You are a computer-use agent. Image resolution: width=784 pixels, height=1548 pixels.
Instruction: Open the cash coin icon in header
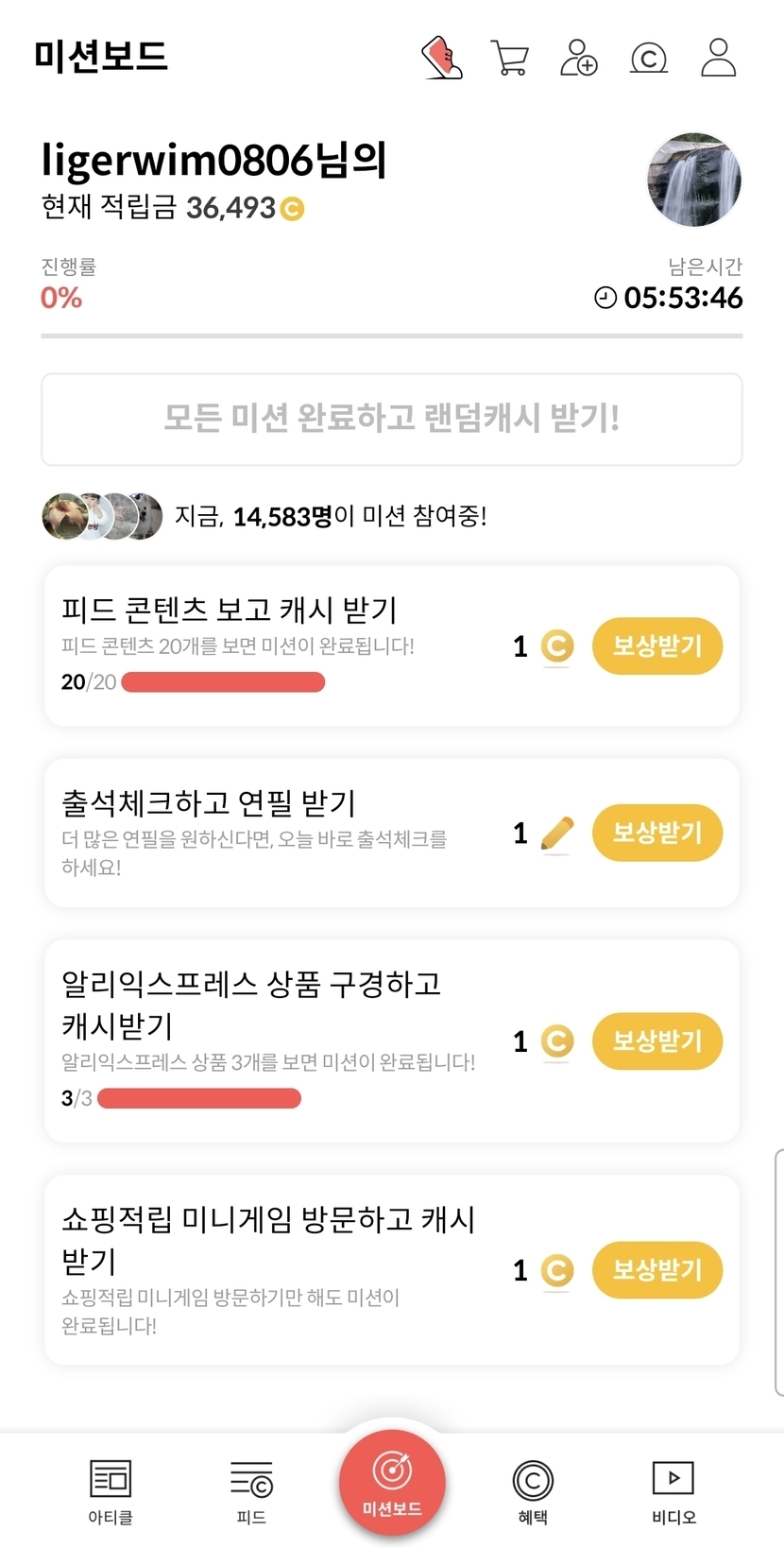pos(648,59)
